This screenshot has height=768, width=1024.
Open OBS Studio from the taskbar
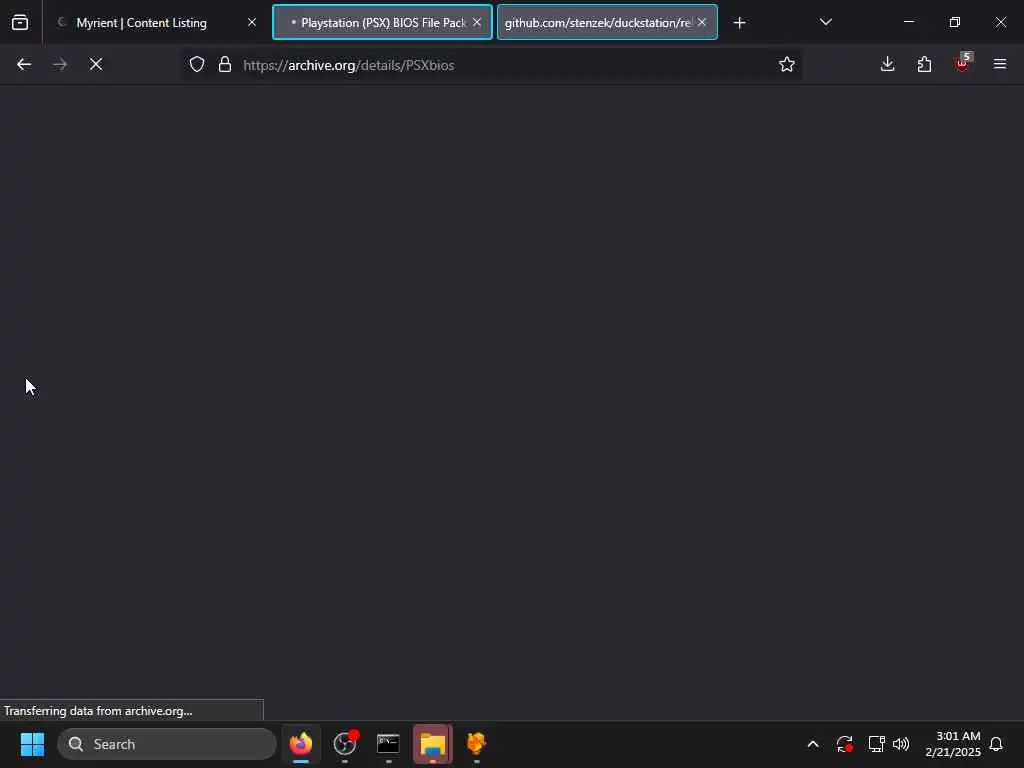tap(345, 744)
